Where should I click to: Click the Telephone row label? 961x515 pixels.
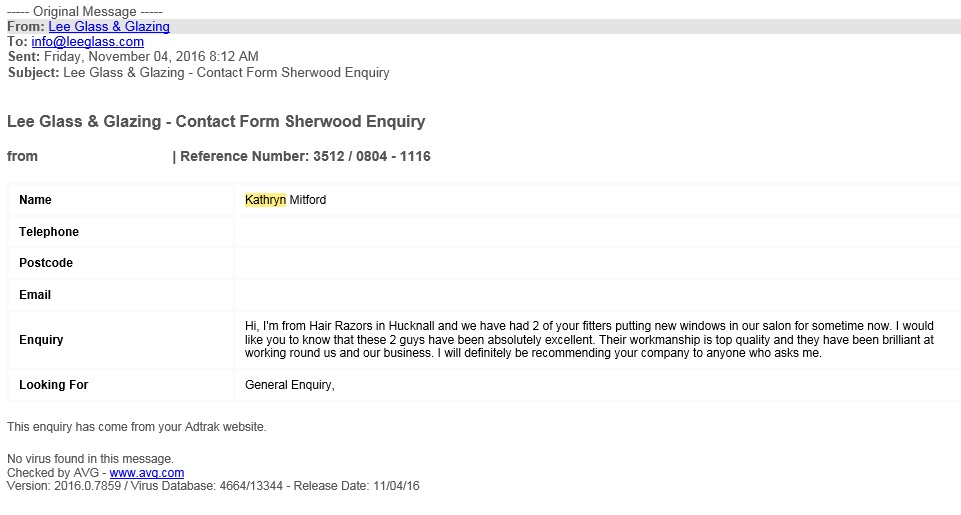pyautogui.click(x=49, y=232)
